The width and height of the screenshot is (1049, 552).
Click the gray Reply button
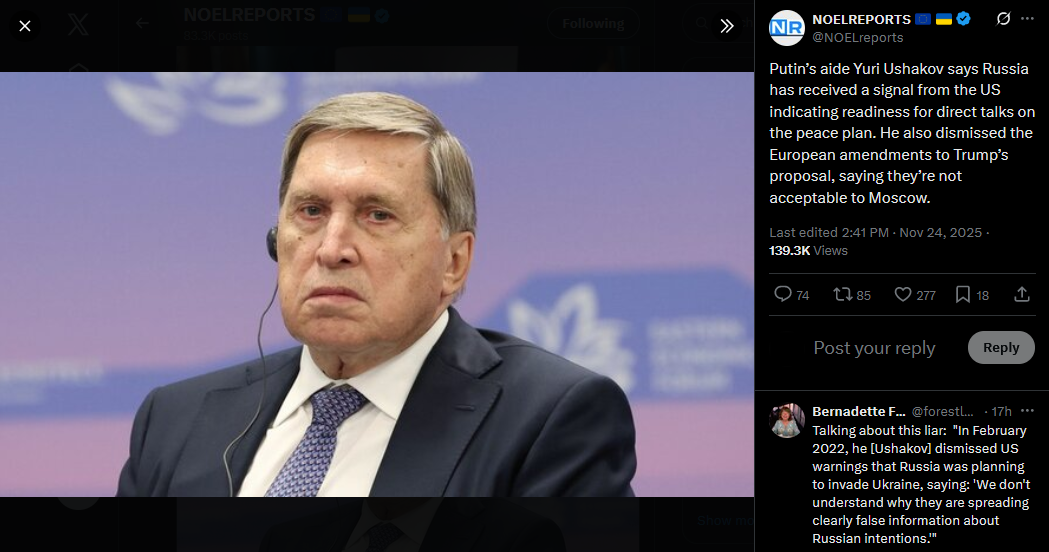tap(1001, 347)
